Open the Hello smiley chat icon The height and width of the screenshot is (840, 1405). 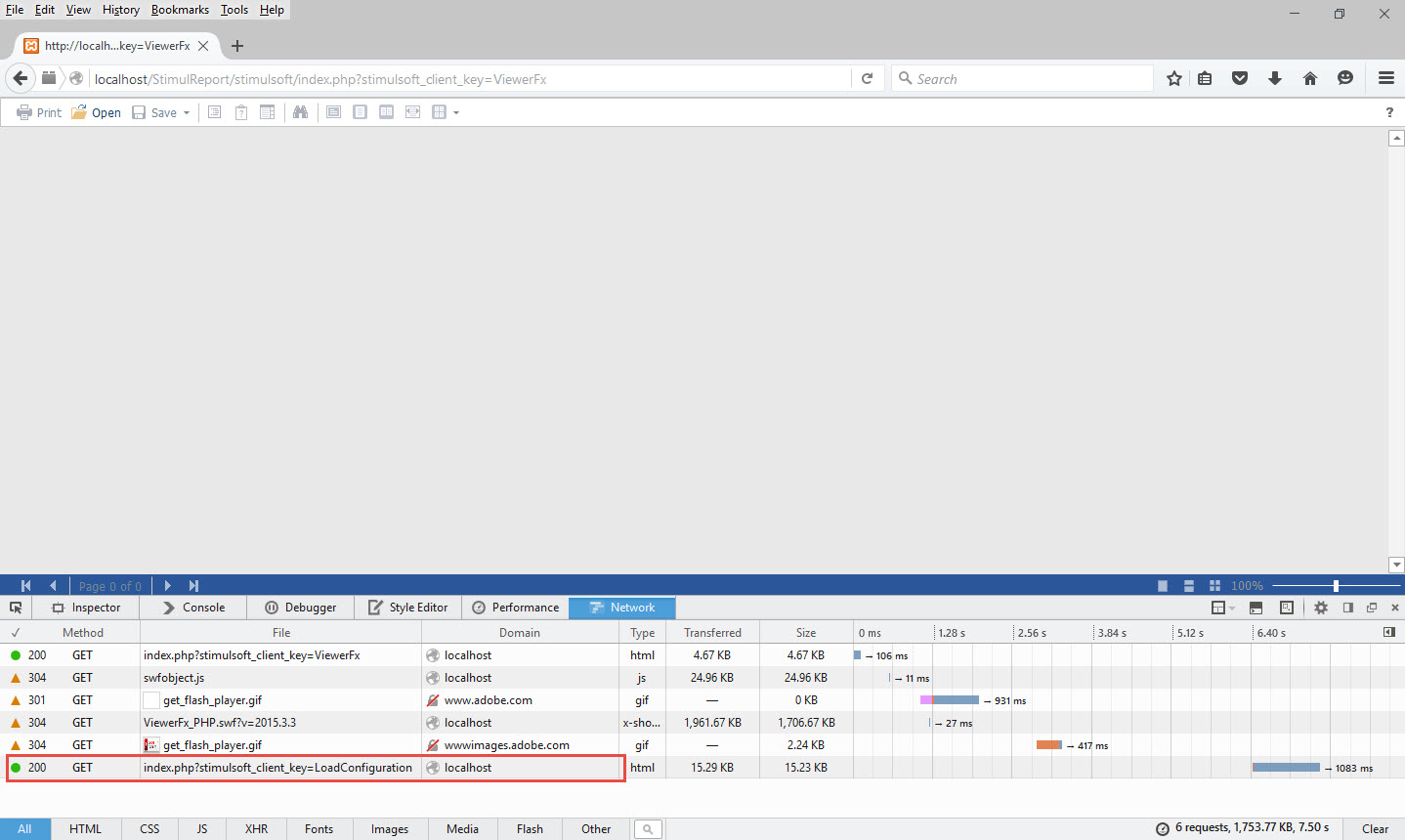[x=1345, y=78]
